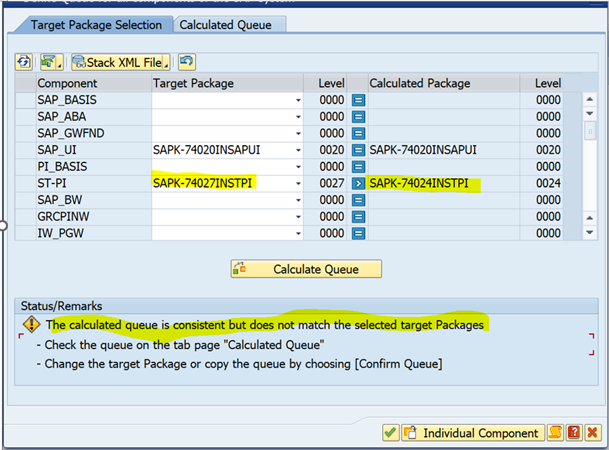The image size is (609, 450).
Task: Switch to Target Package Selection tab
Action: coord(96,25)
